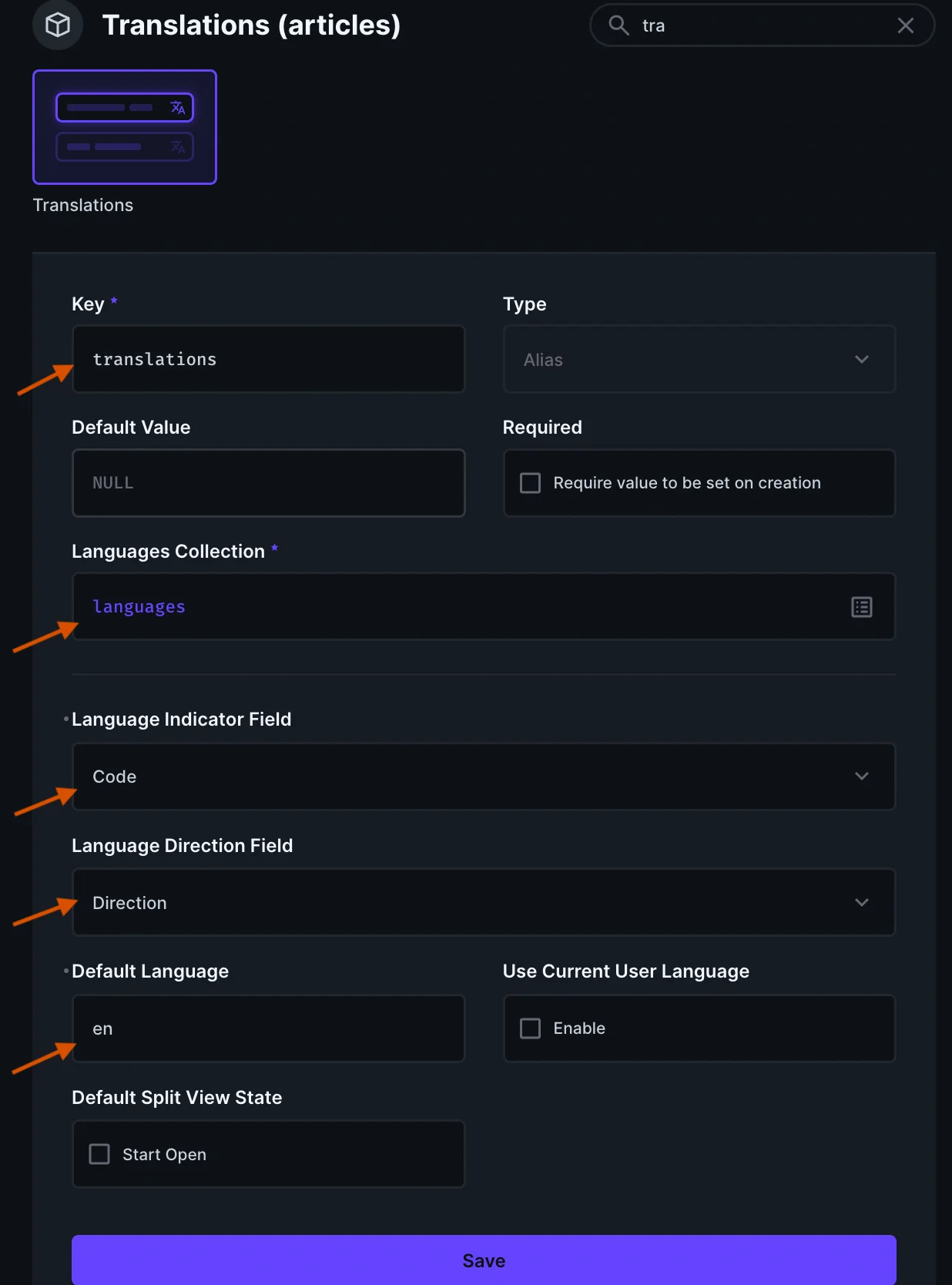Click the chevron in the Code dropdown
The height and width of the screenshot is (1285, 952).
(861, 777)
